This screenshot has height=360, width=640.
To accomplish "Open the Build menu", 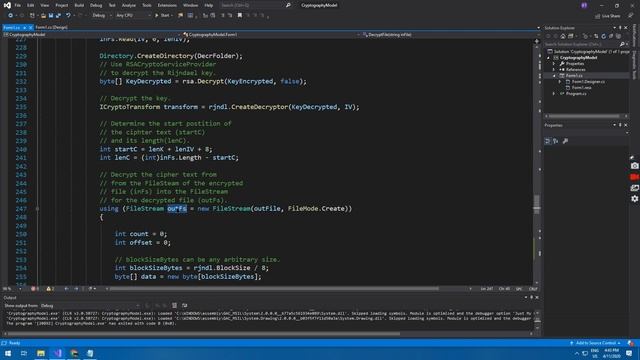I will (x=79, y=5).
